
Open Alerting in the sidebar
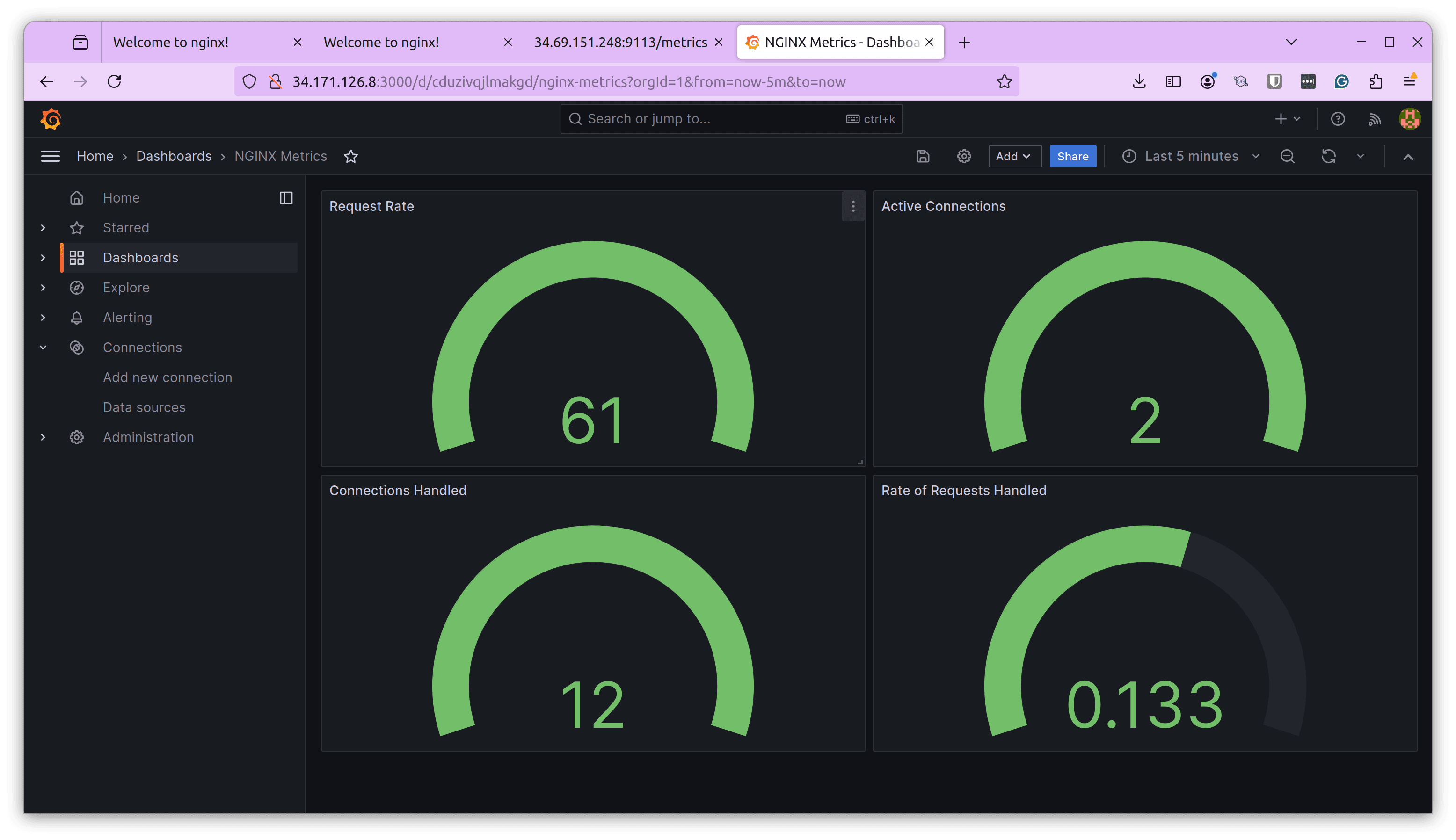[127, 318]
